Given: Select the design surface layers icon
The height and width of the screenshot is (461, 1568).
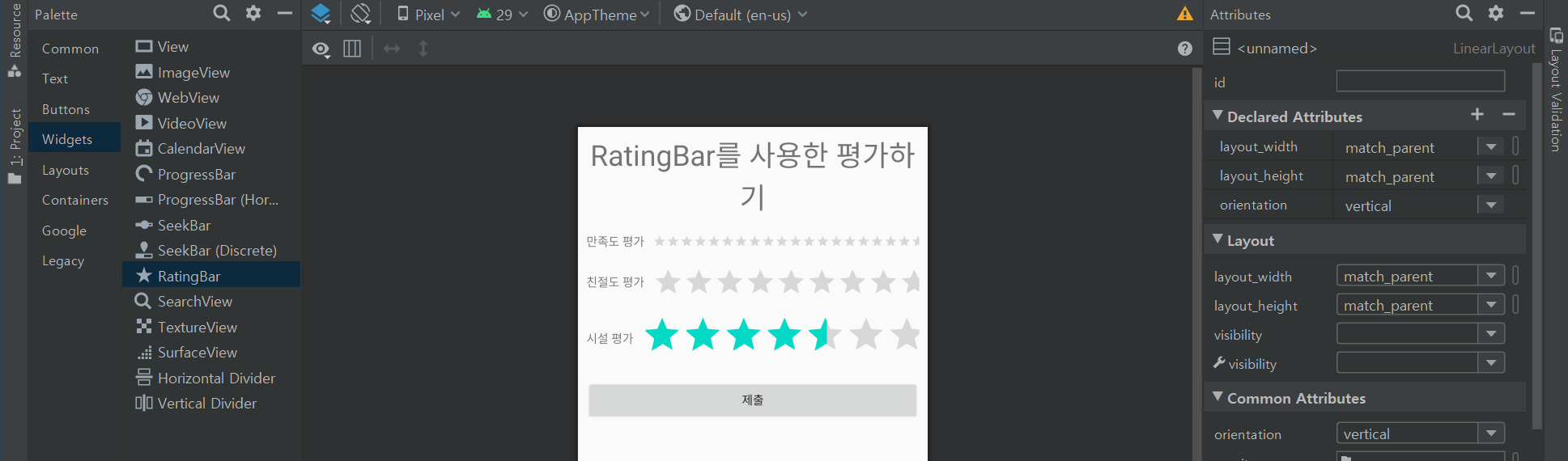Looking at the screenshot, I should tap(321, 14).
